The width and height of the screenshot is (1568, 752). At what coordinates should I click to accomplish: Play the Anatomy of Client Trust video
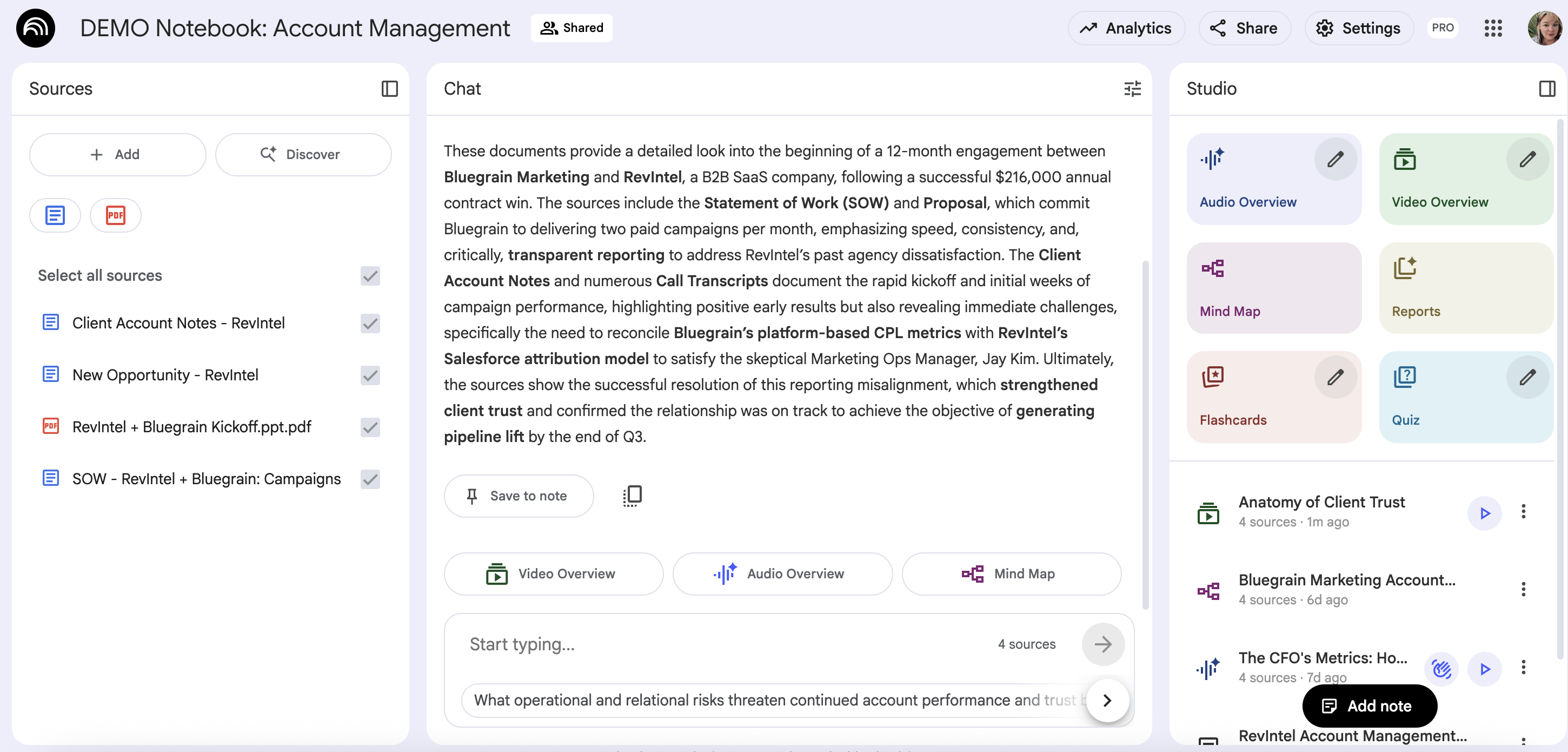pos(1484,513)
